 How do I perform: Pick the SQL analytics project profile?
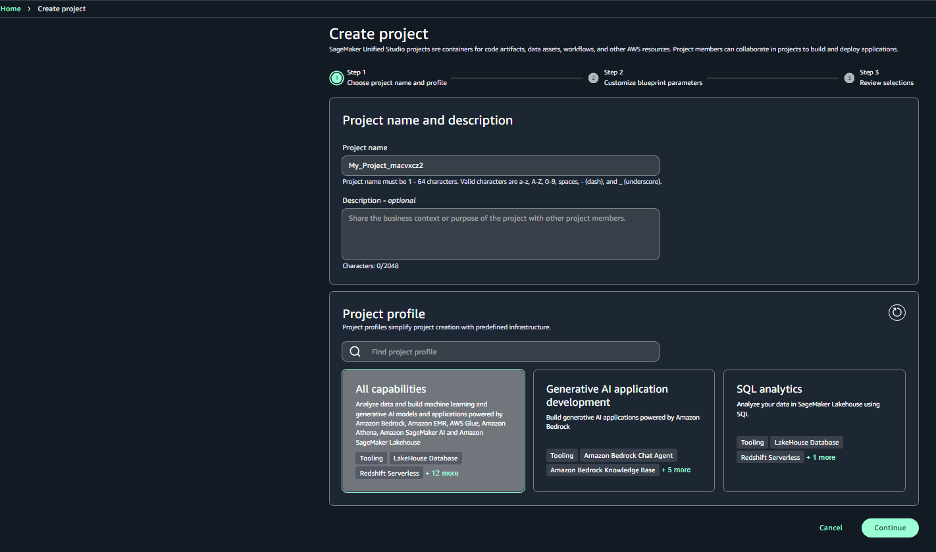pos(814,430)
